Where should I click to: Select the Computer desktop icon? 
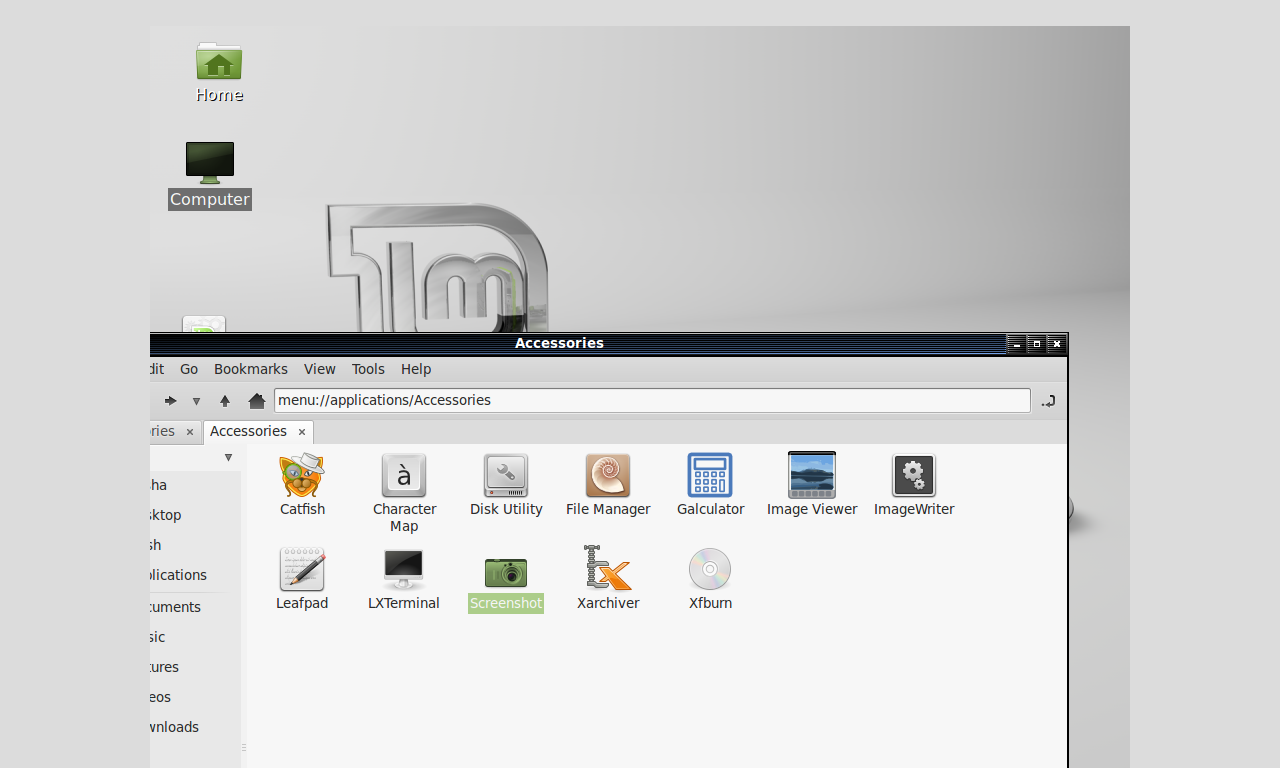tap(210, 175)
